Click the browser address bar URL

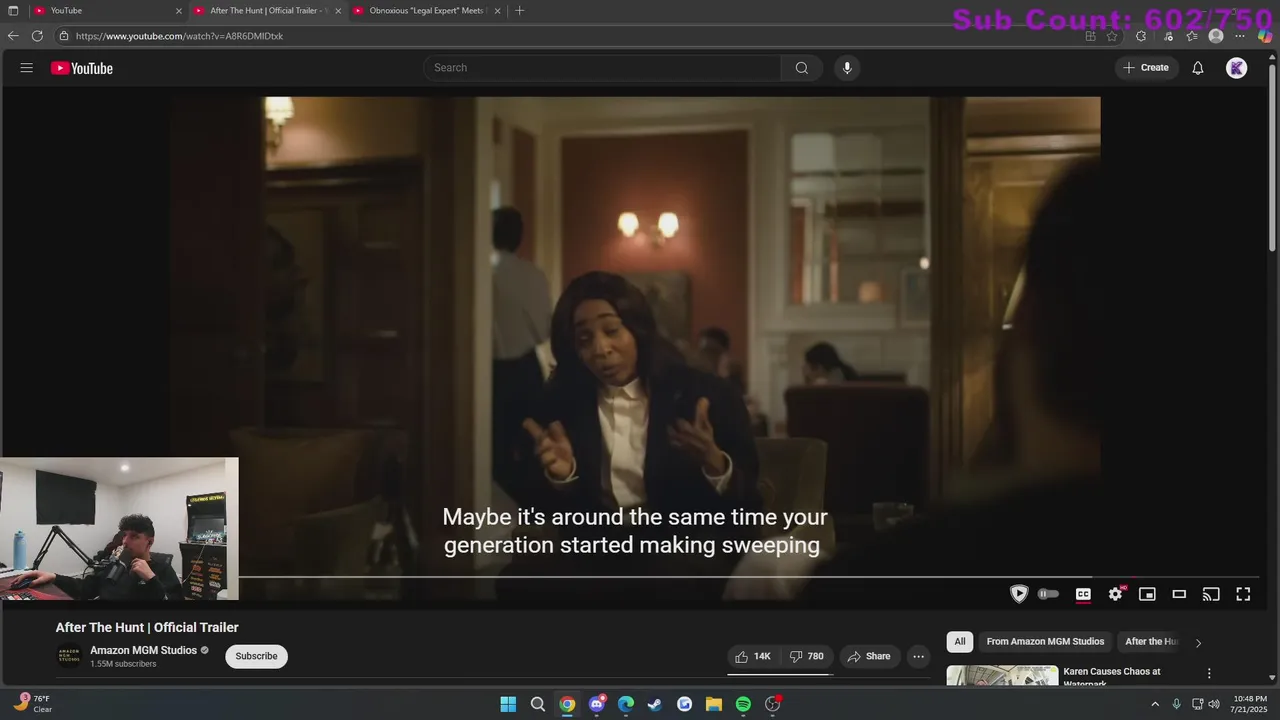click(179, 36)
